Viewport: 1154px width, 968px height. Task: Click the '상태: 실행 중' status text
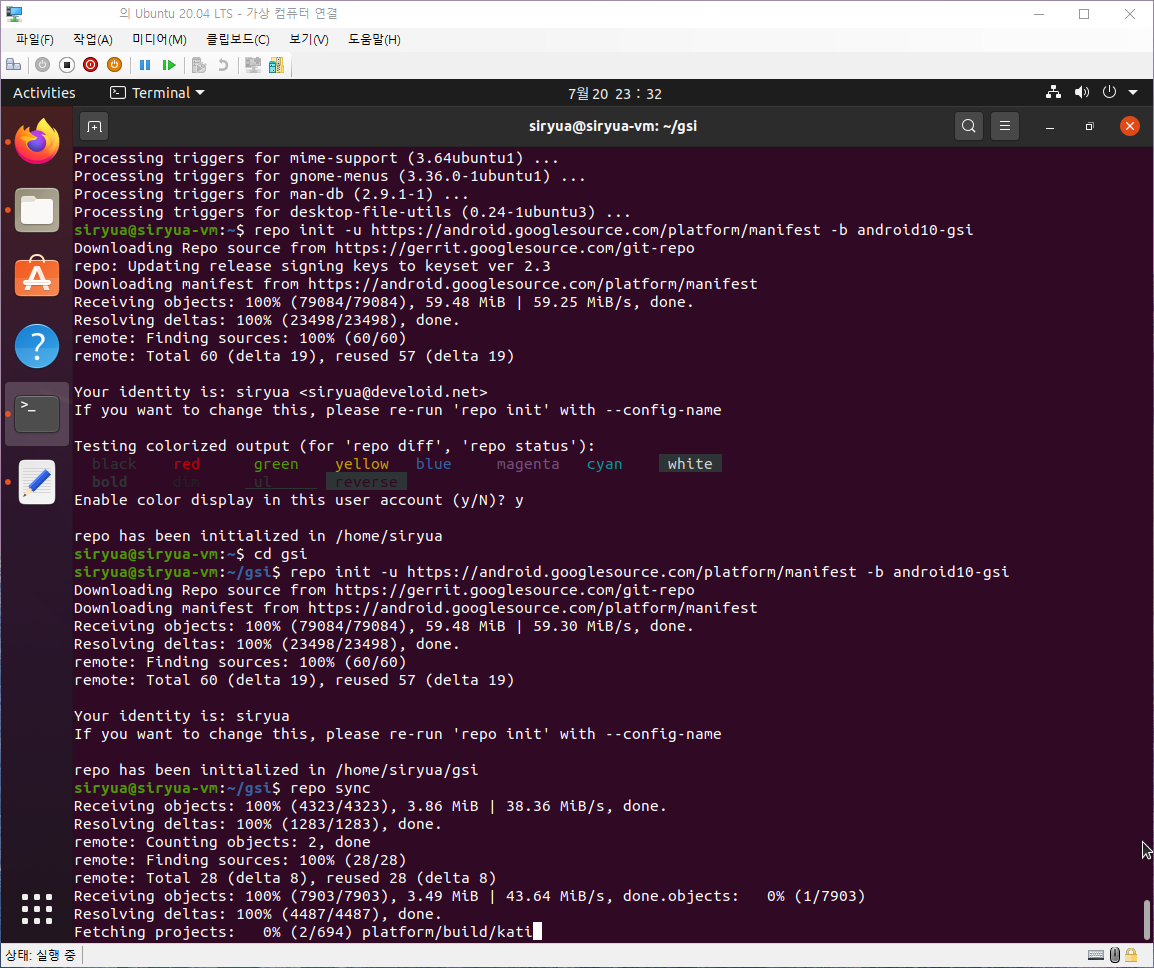point(40,955)
